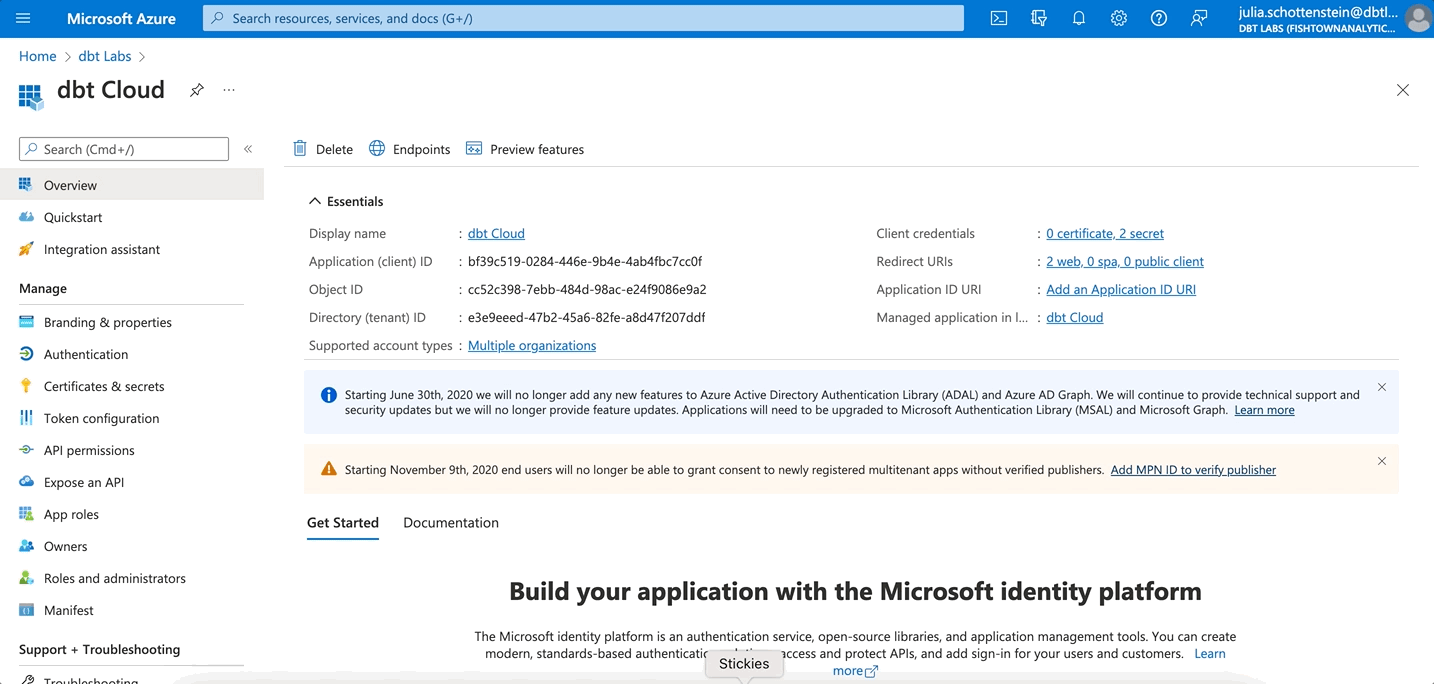Click the global resource search bar
Viewport: 1434px width, 684px height.
pyautogui.click(x=580, y=17)
